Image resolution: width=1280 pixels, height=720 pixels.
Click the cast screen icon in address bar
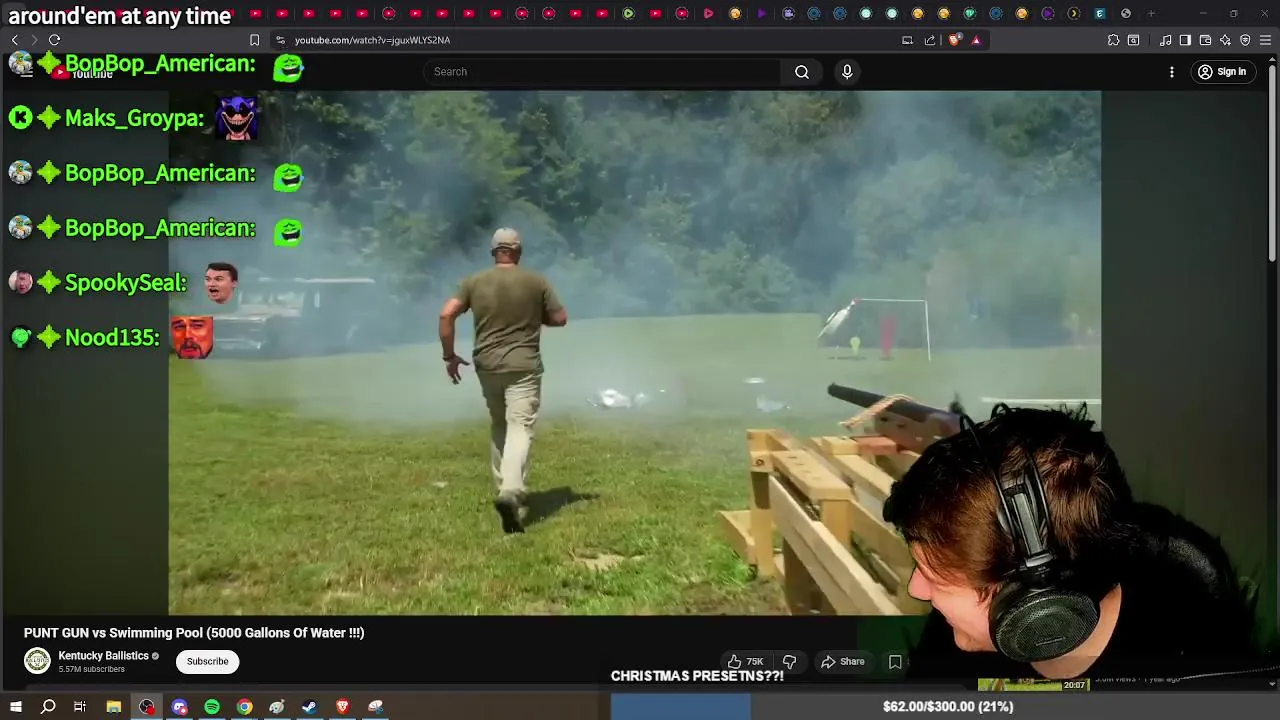907,40
